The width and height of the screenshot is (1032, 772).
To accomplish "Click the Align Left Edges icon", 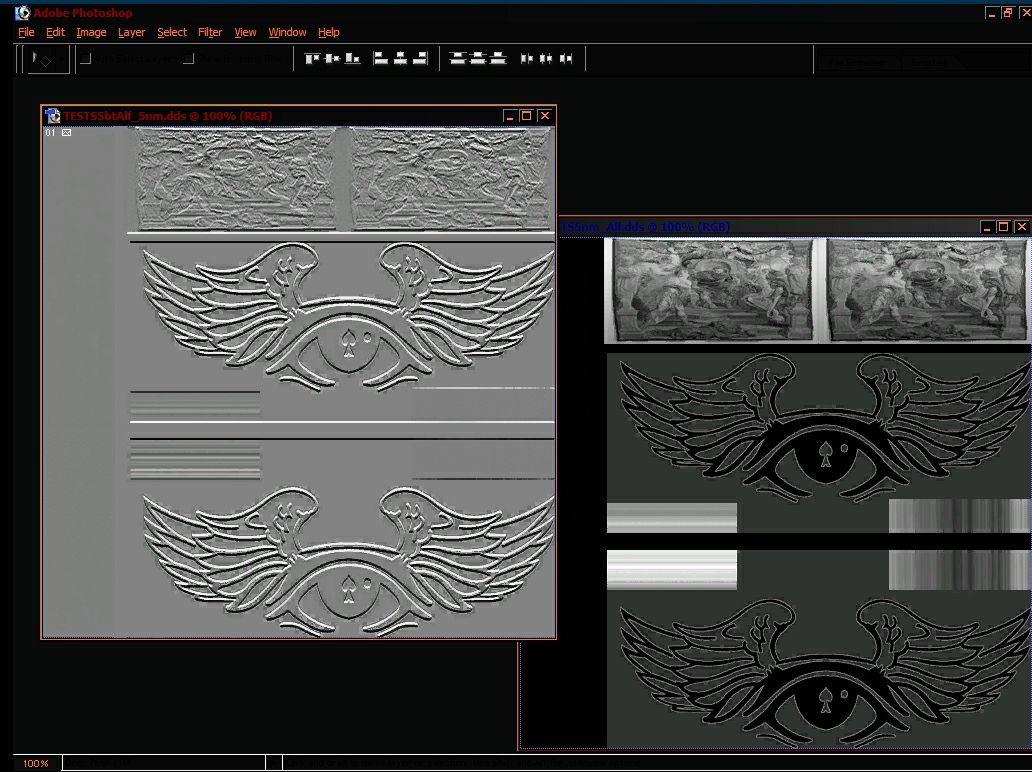I will (381, 59).
